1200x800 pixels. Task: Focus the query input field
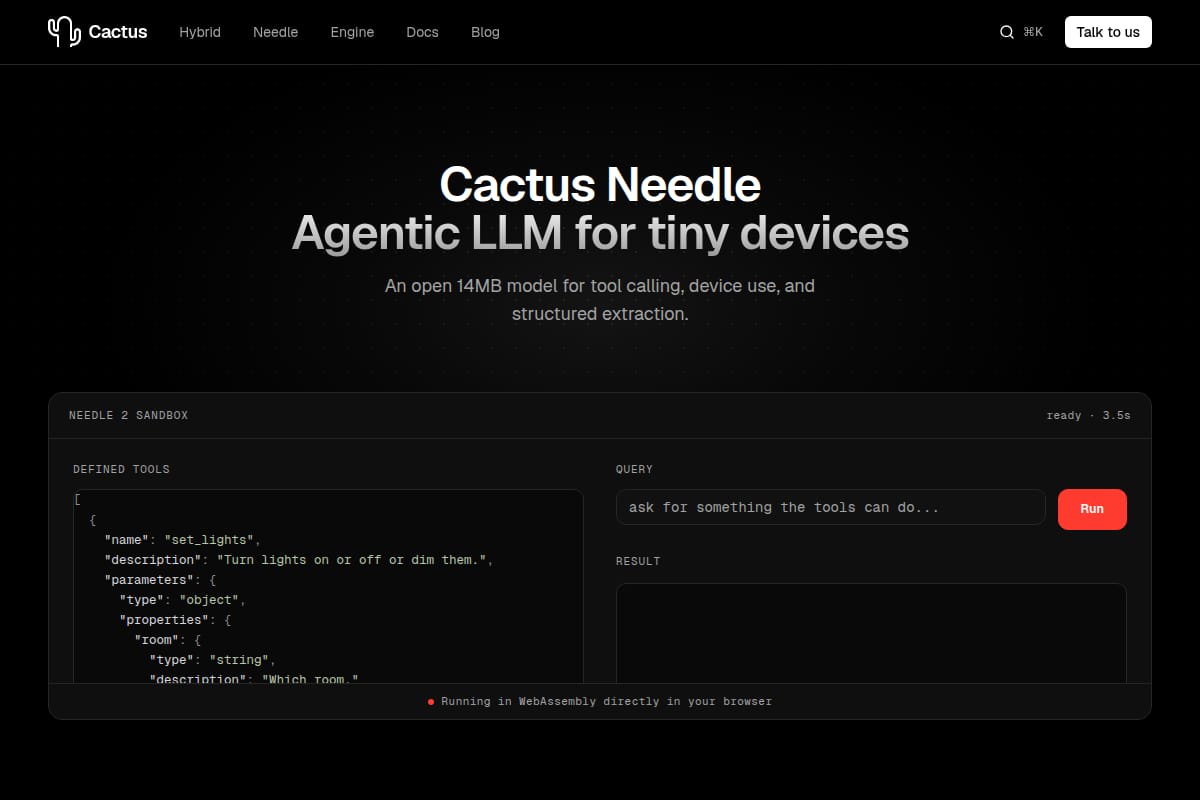click(x=831, y=507)
